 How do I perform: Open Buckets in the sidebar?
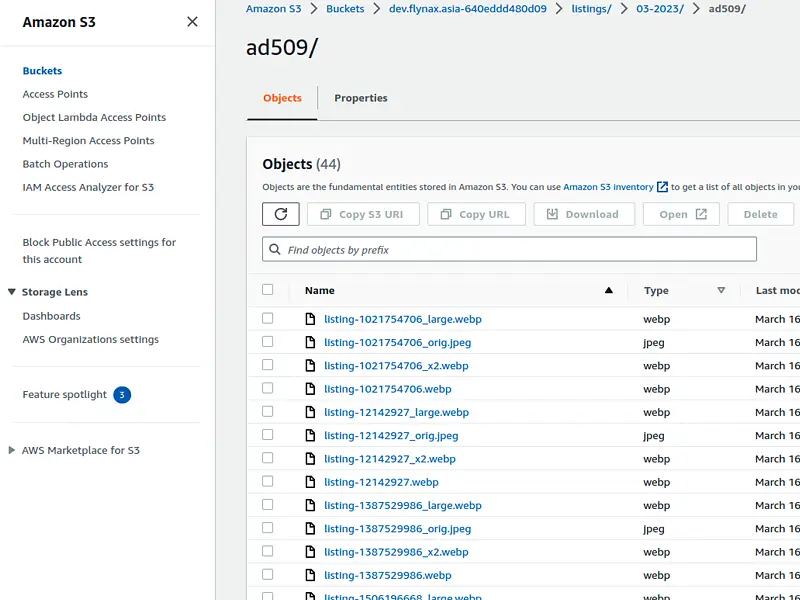tap(42, 71)
